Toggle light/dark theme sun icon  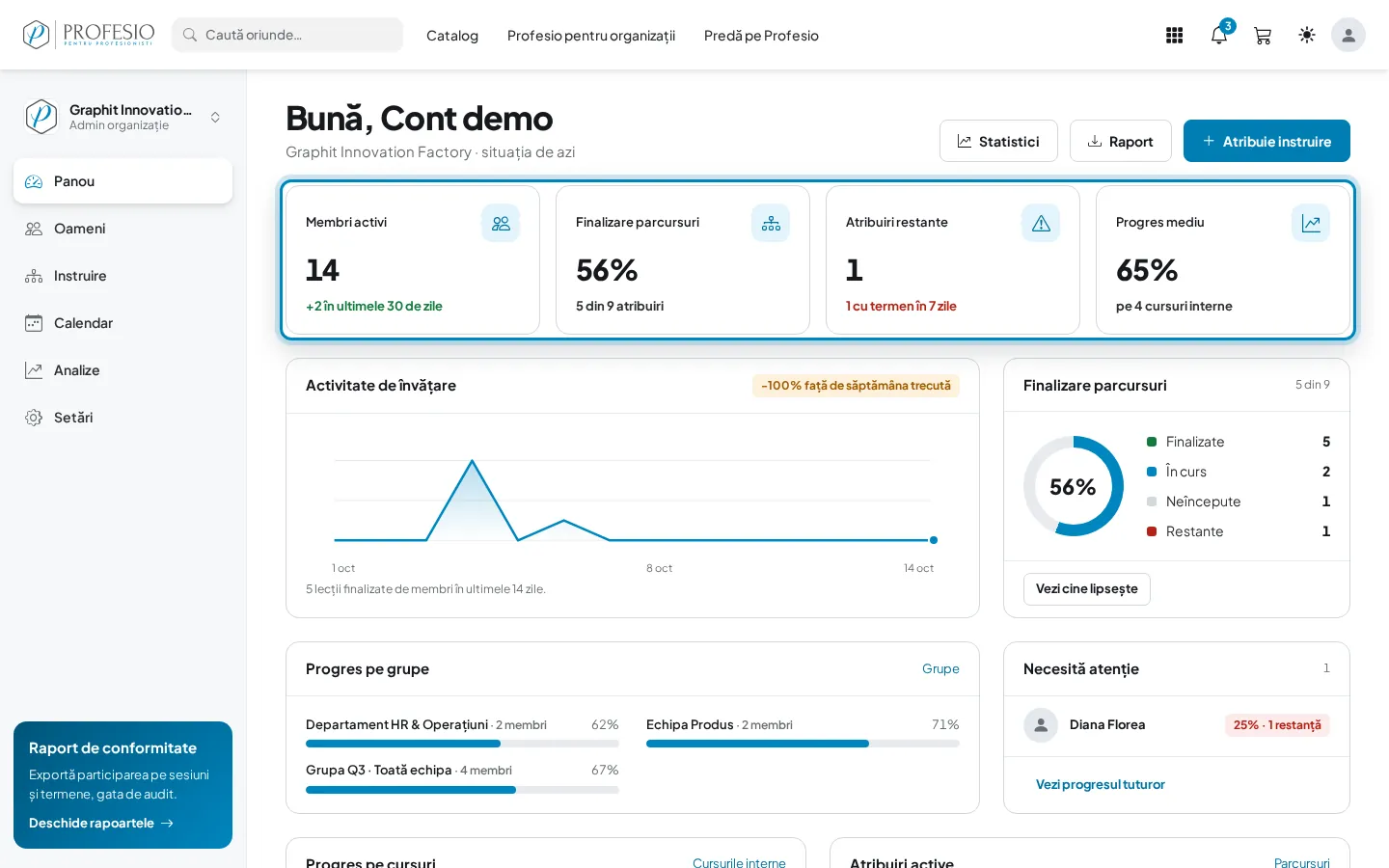tap(1307, 36)
